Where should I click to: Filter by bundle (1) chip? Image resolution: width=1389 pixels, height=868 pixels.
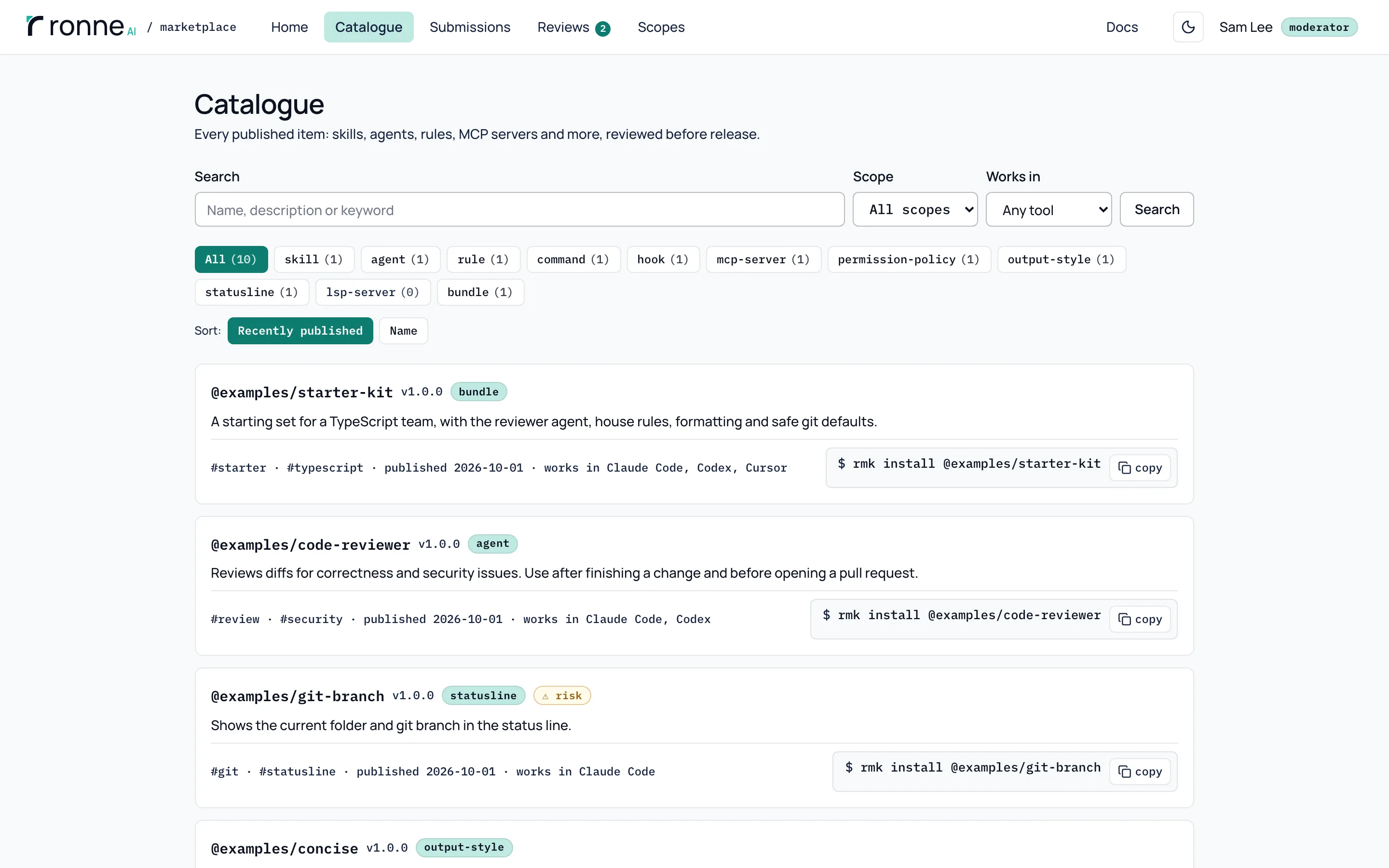(x=480, y=292)
